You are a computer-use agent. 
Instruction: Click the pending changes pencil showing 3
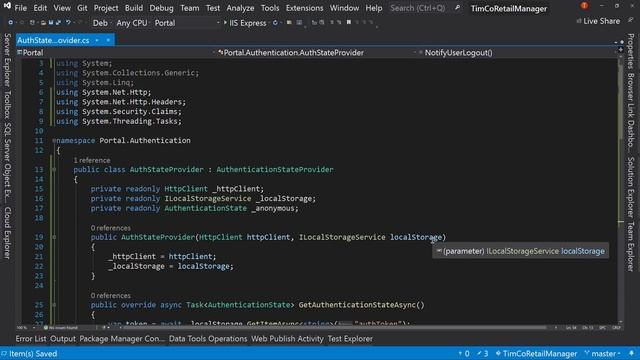pyautogui.click(x=483, y=354)
